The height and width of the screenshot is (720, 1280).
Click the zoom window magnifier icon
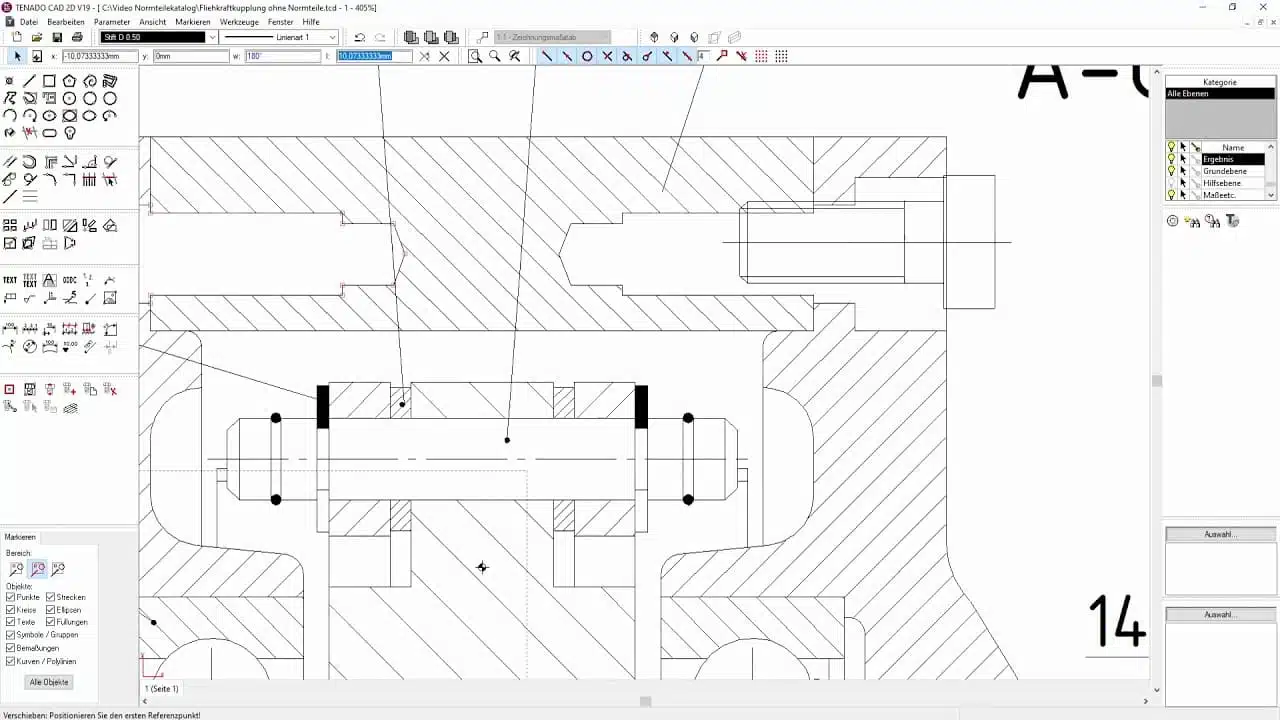(x=475, y=56)
